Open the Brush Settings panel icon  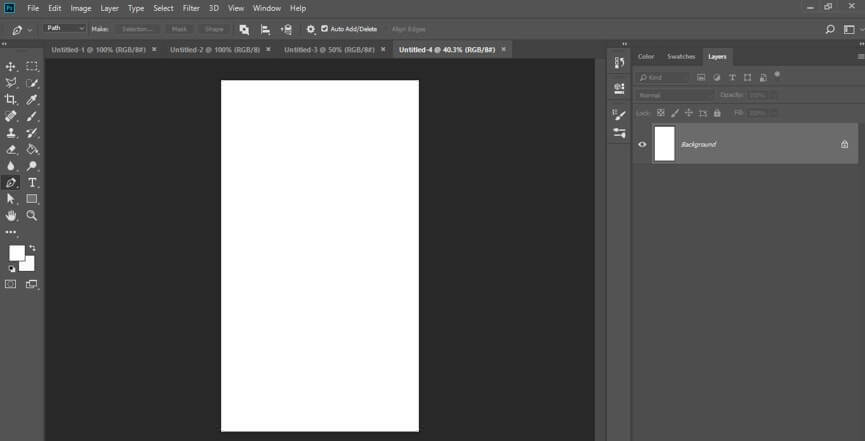[x=619, y=115]
